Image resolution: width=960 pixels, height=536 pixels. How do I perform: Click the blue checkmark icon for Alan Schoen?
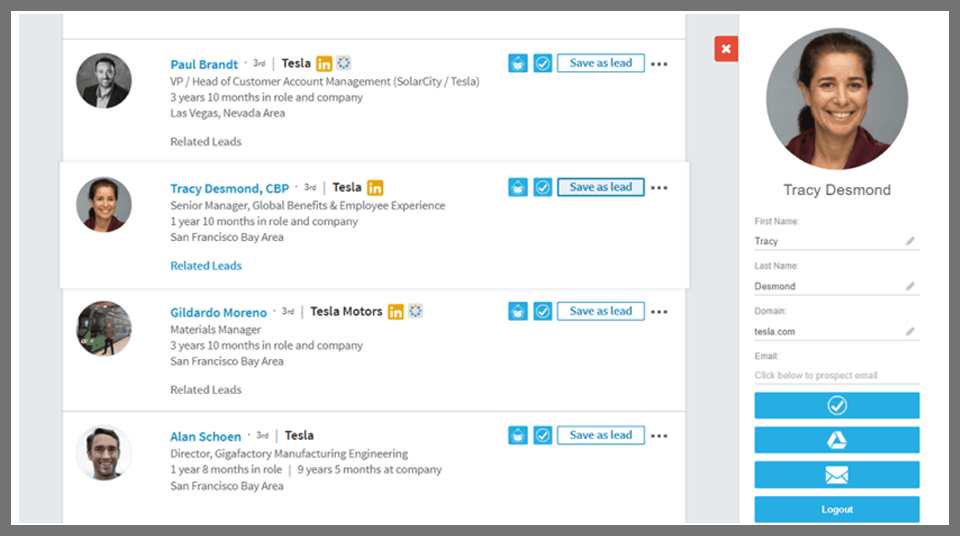point(543,435)
